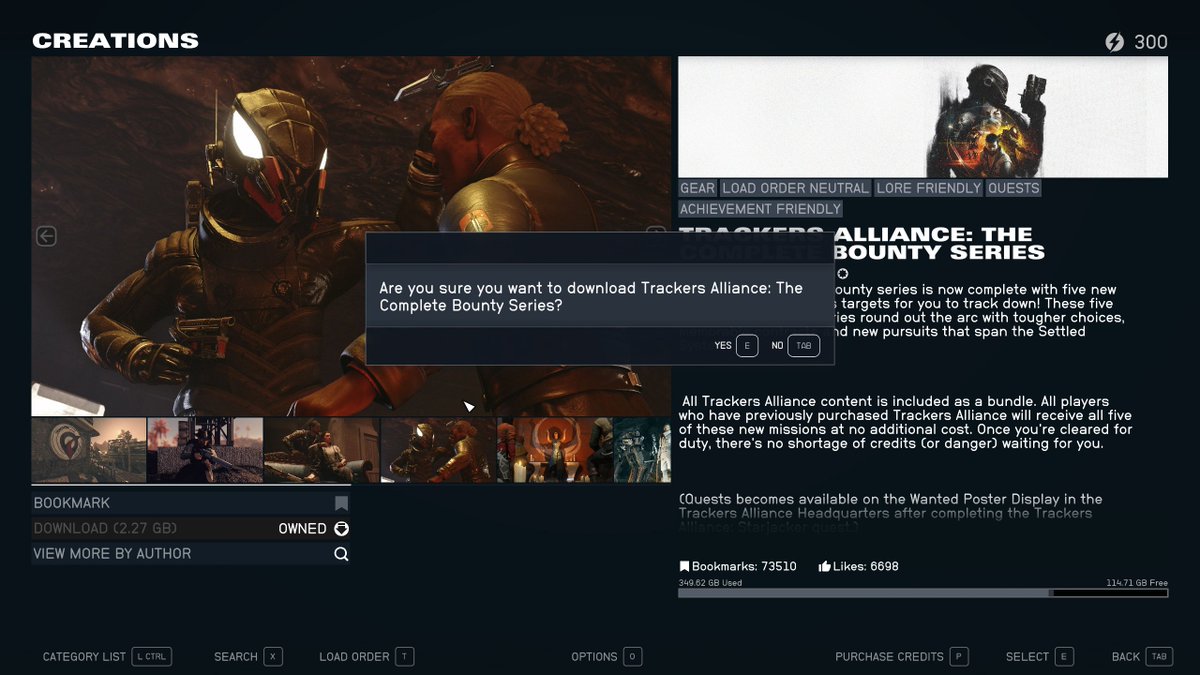Click the storage usage bar
Viewport: 1200px width, 675px height.
click(x=923, y=593)
